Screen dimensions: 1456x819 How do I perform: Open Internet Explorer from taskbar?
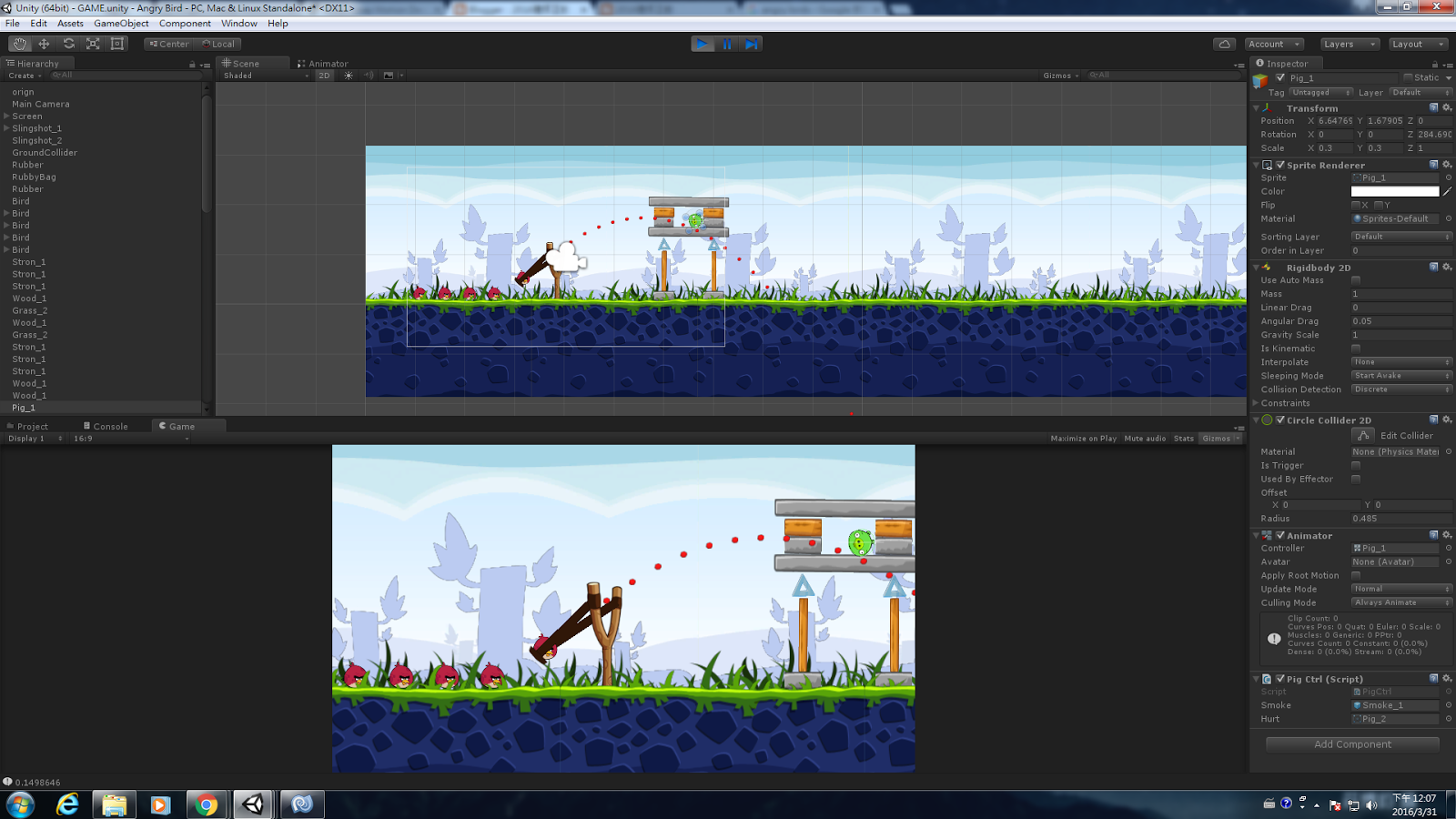(67, 804)
